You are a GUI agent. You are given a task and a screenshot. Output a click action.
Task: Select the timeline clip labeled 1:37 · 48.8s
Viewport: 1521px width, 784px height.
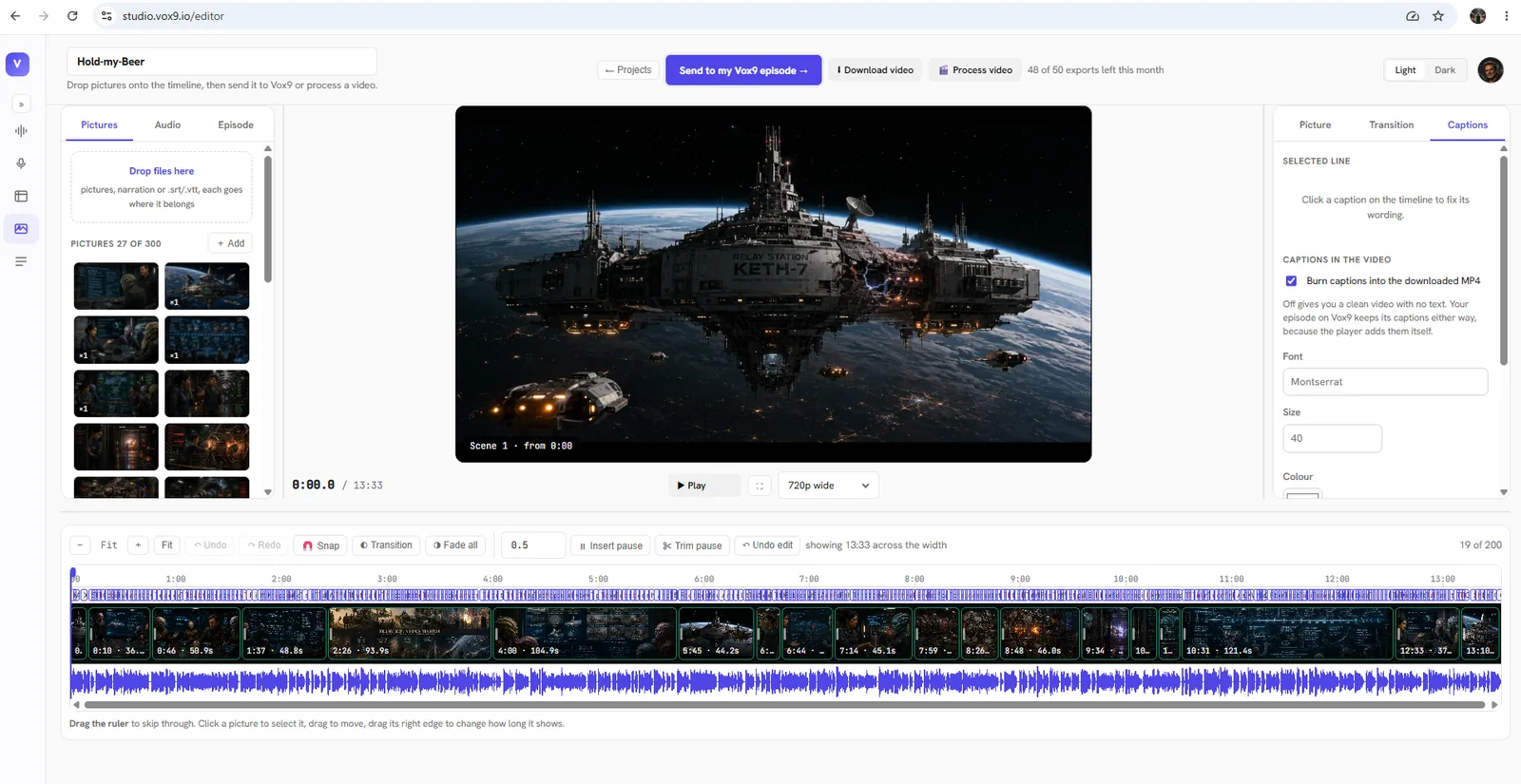coord(284,633)
